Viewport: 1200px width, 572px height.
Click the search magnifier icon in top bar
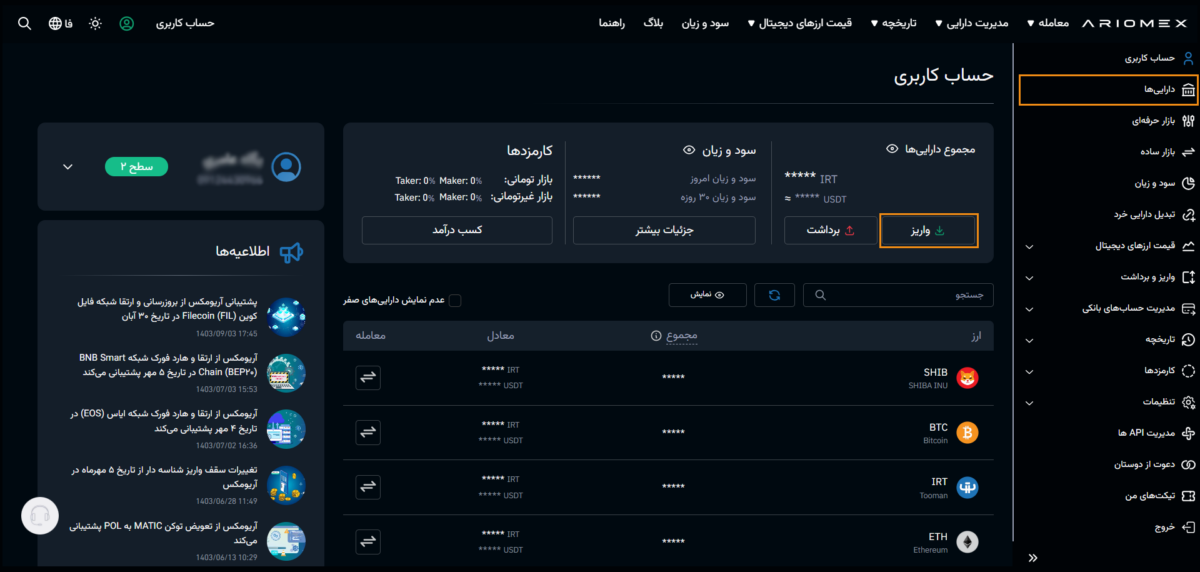click(x=25, y=23)
